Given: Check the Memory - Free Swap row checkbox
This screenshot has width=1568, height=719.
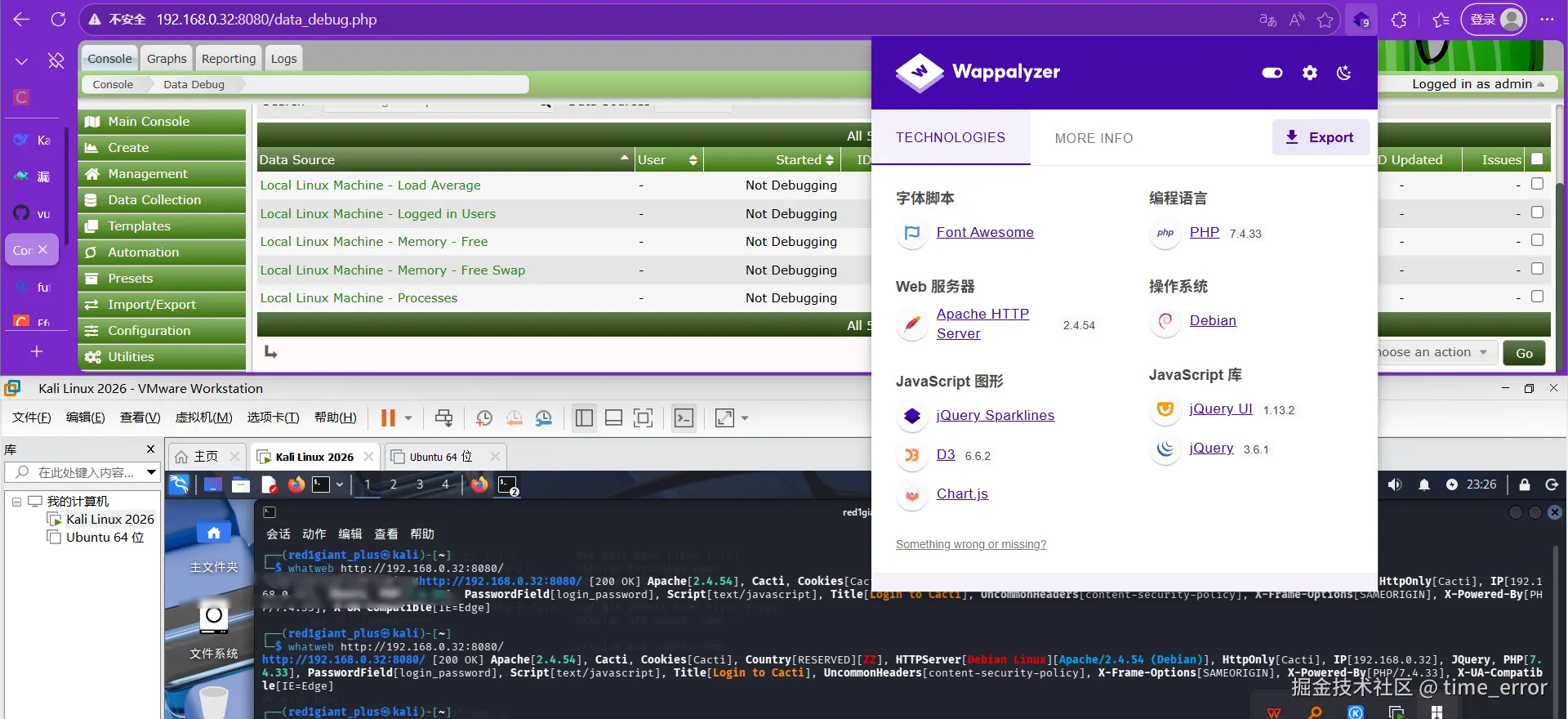Looking at the screenshot, I should tap(1537, 269).
